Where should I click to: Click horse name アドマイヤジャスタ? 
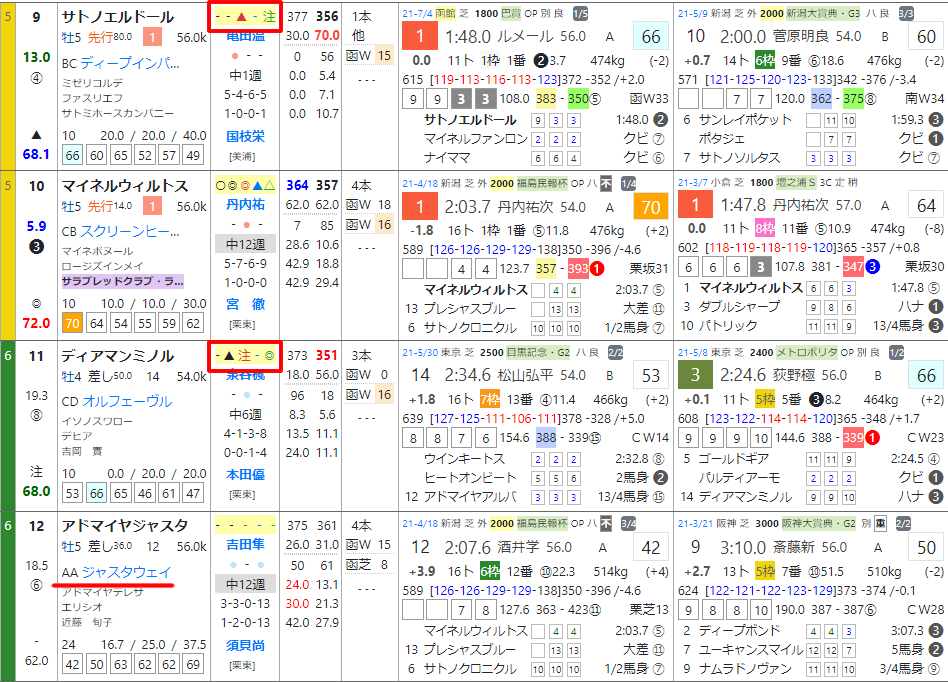(125, 526)
